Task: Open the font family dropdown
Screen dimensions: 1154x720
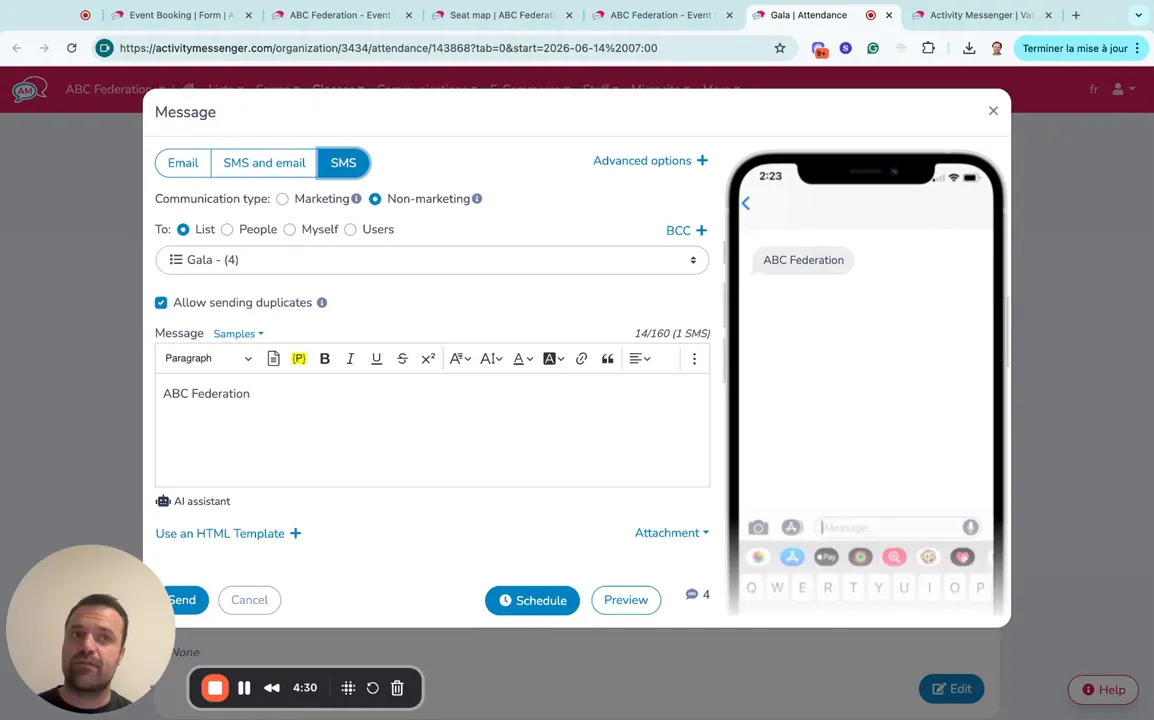Action: (460, 359)
